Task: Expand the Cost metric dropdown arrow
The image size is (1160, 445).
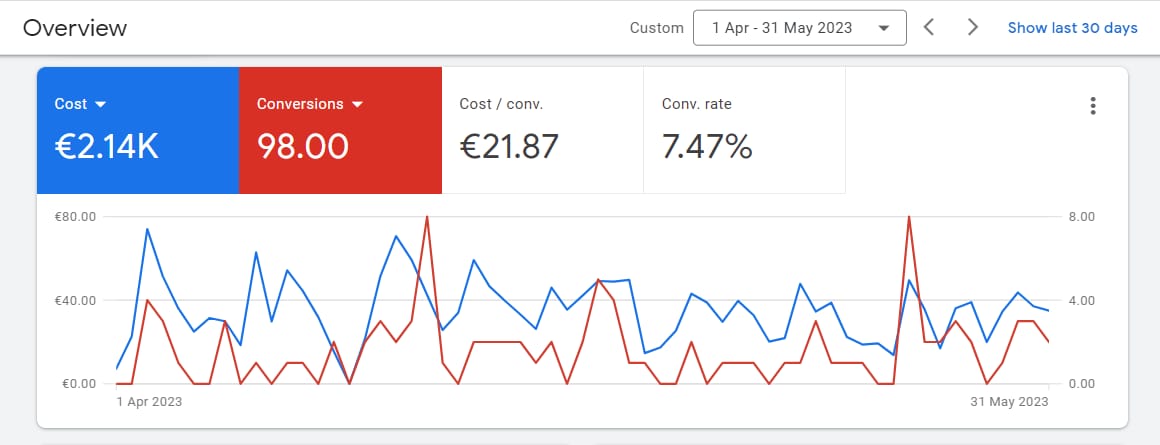Action: point(101,104)
